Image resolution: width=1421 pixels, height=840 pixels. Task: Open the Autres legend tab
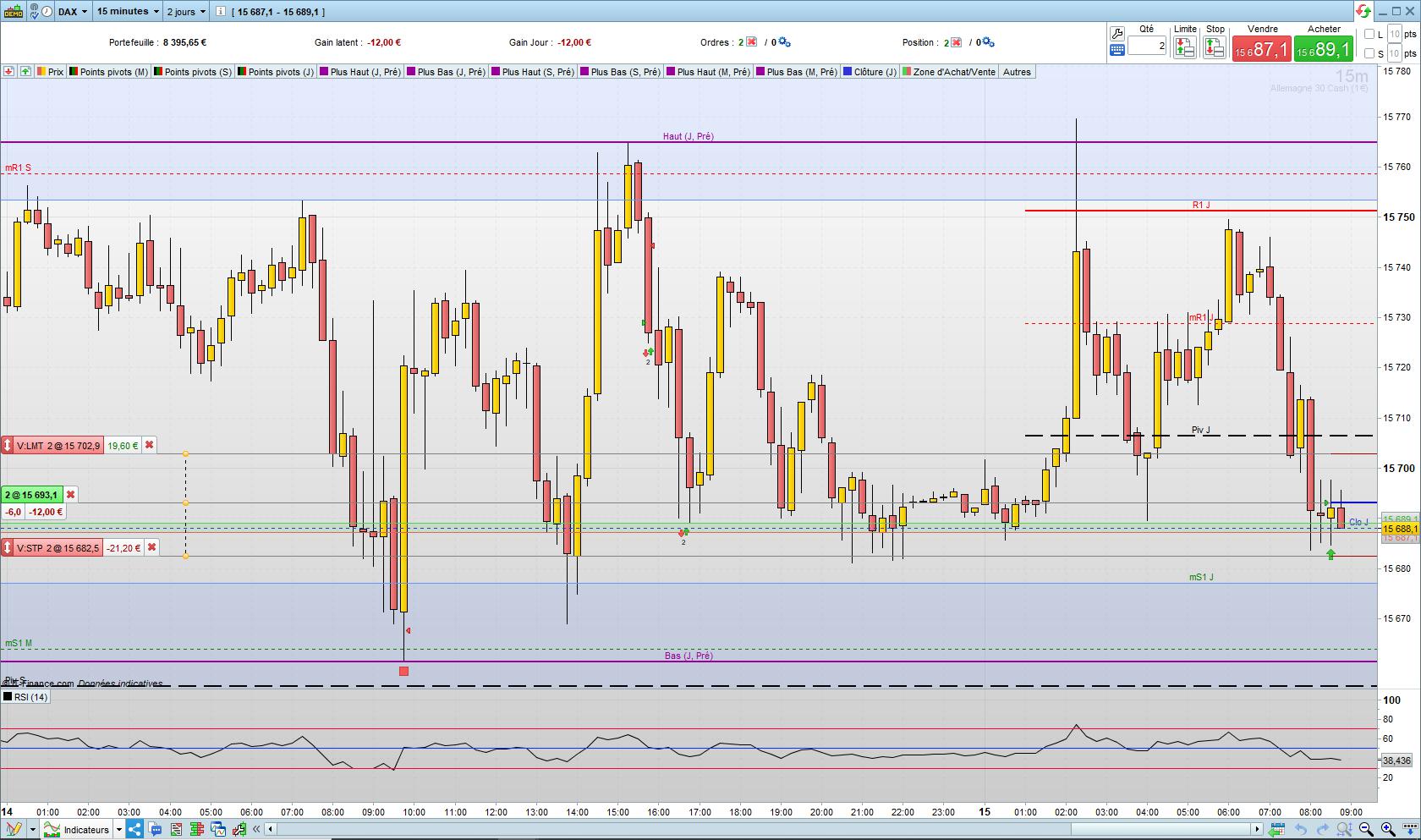pyautogui.click(x=1017, y=72)
